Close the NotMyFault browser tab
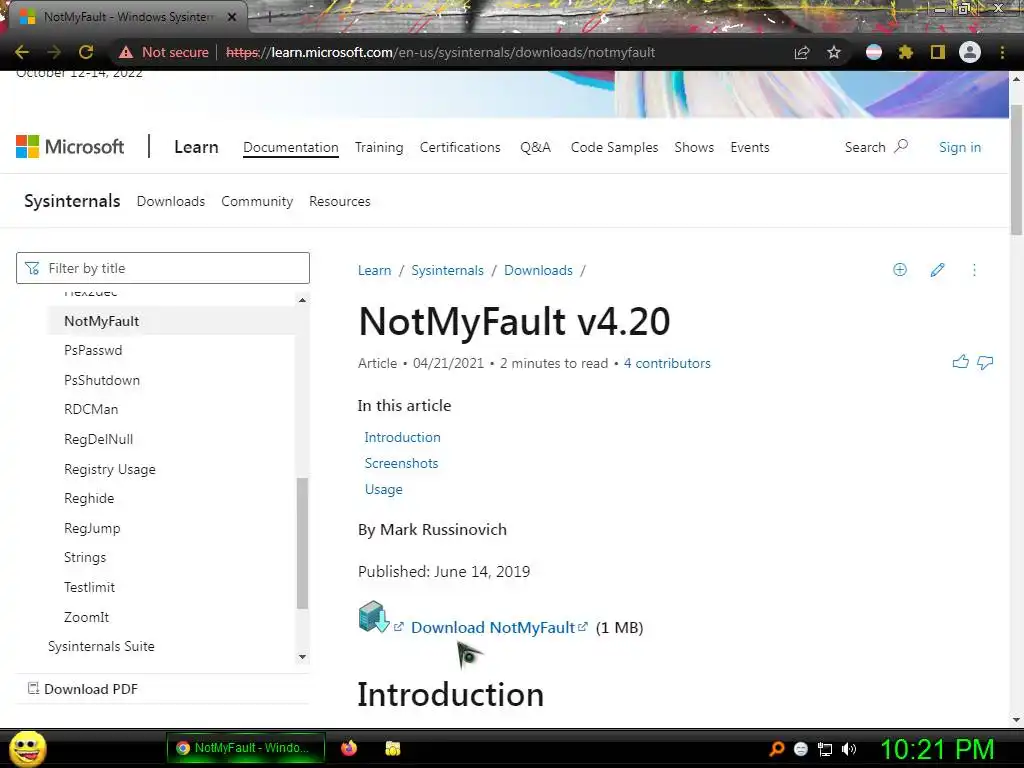 coord(231,17)
